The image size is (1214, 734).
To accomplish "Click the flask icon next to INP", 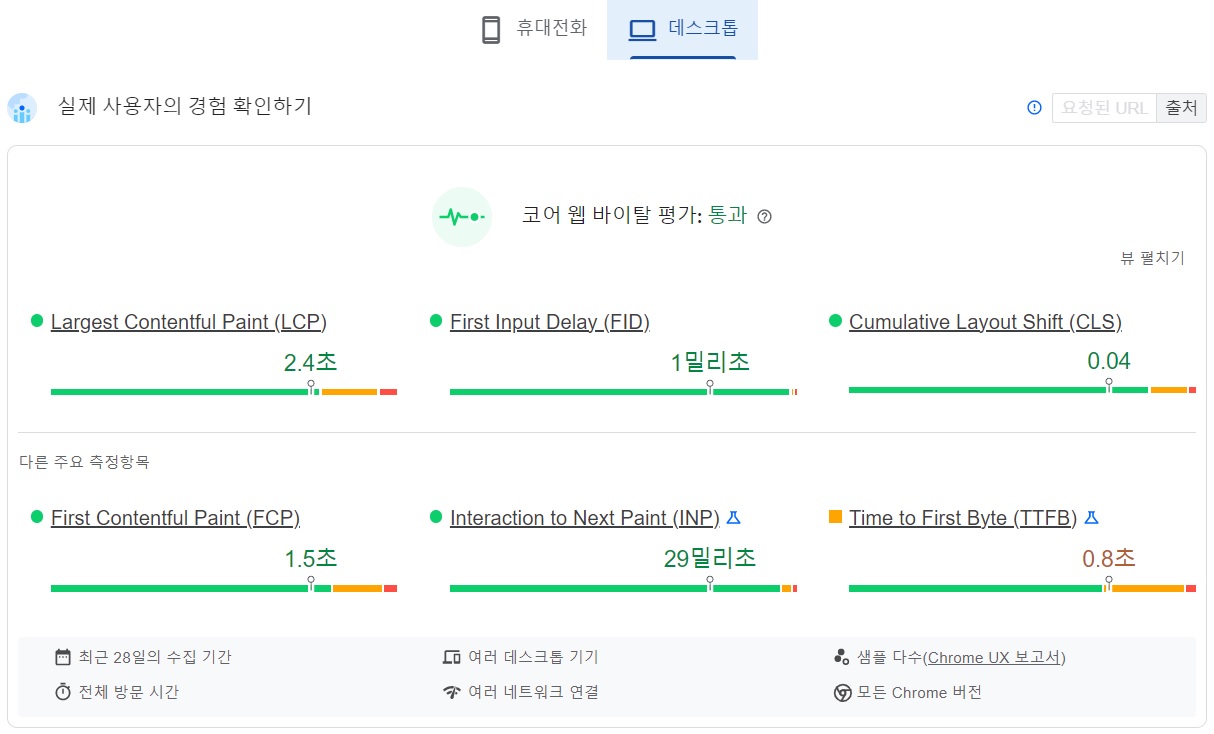I will click(x=733, y=518).
